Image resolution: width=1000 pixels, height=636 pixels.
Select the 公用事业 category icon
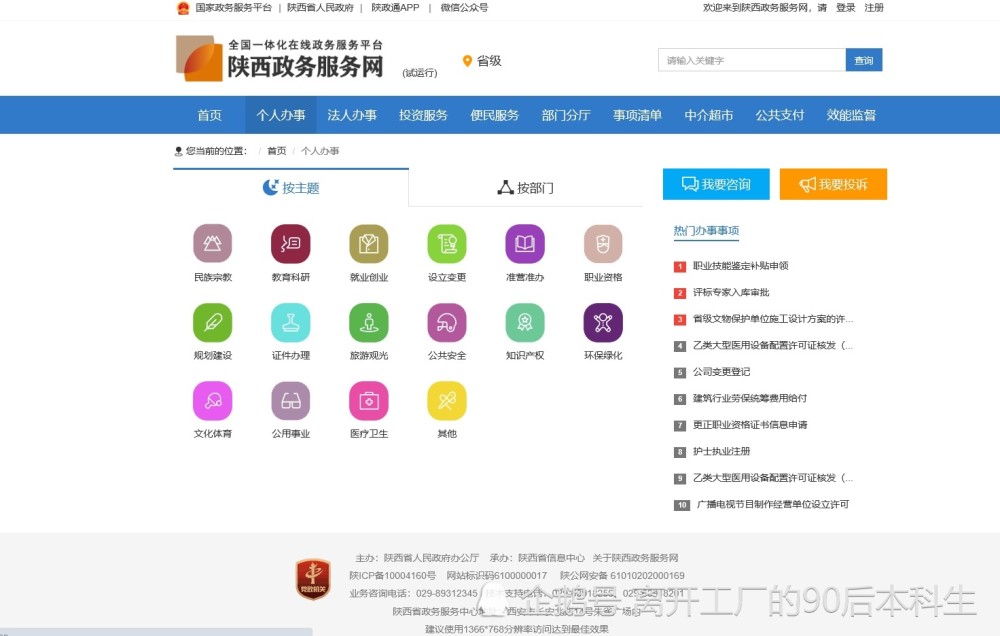(x=291, y=401)
